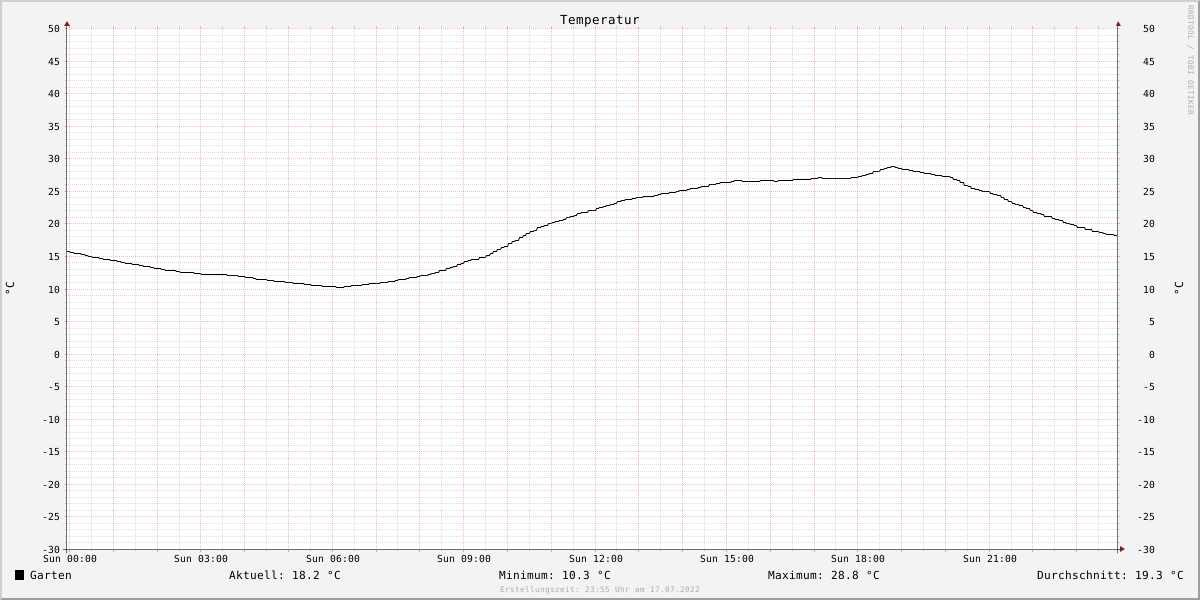
Task: Click the Sun 15:00 time axis label
Action: [x=727, y=559]
